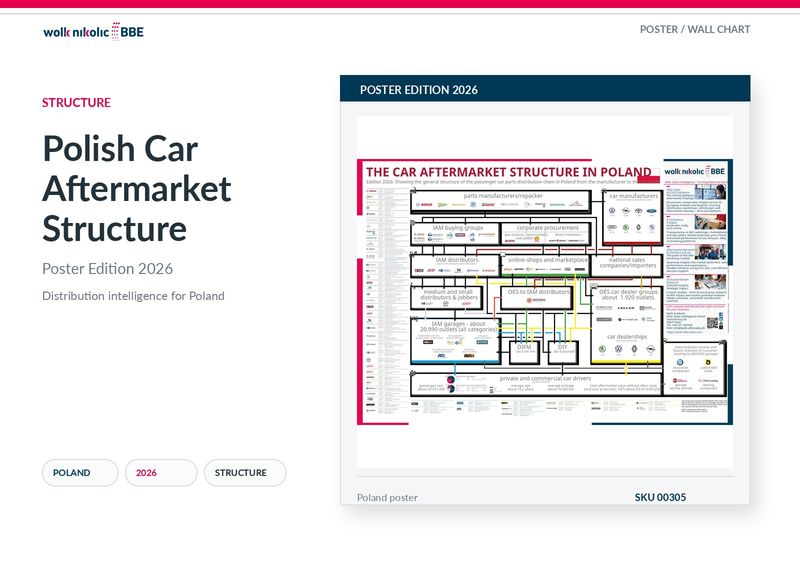Select the POLAND tag pill
Screen dimensions: 800x565
click(x=80, y=473)
